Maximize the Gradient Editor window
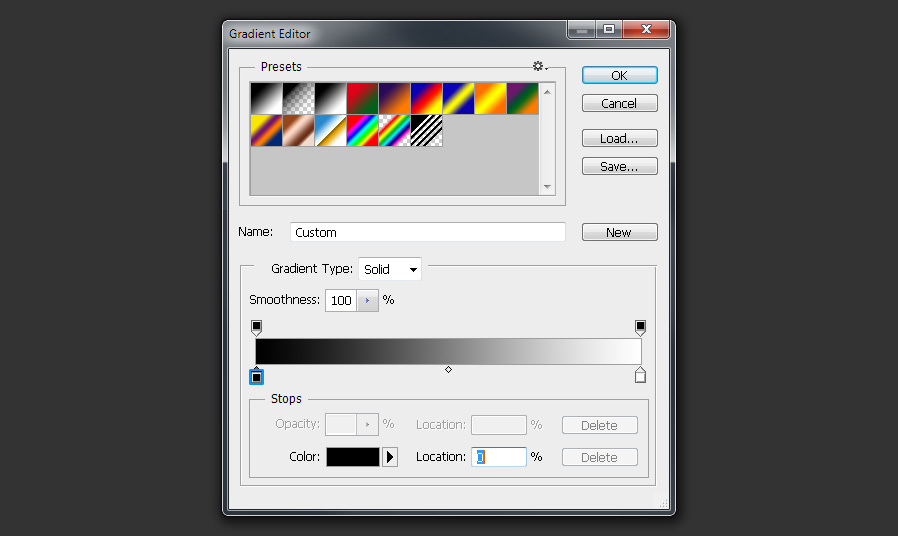Image resolution: width=898 pixels, height=536 pixels. point(609,29)
